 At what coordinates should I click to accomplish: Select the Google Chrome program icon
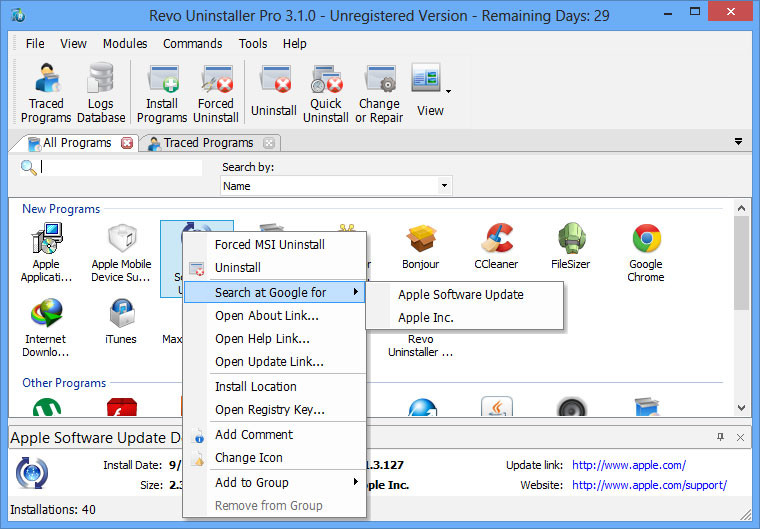[x=646, y=250]
